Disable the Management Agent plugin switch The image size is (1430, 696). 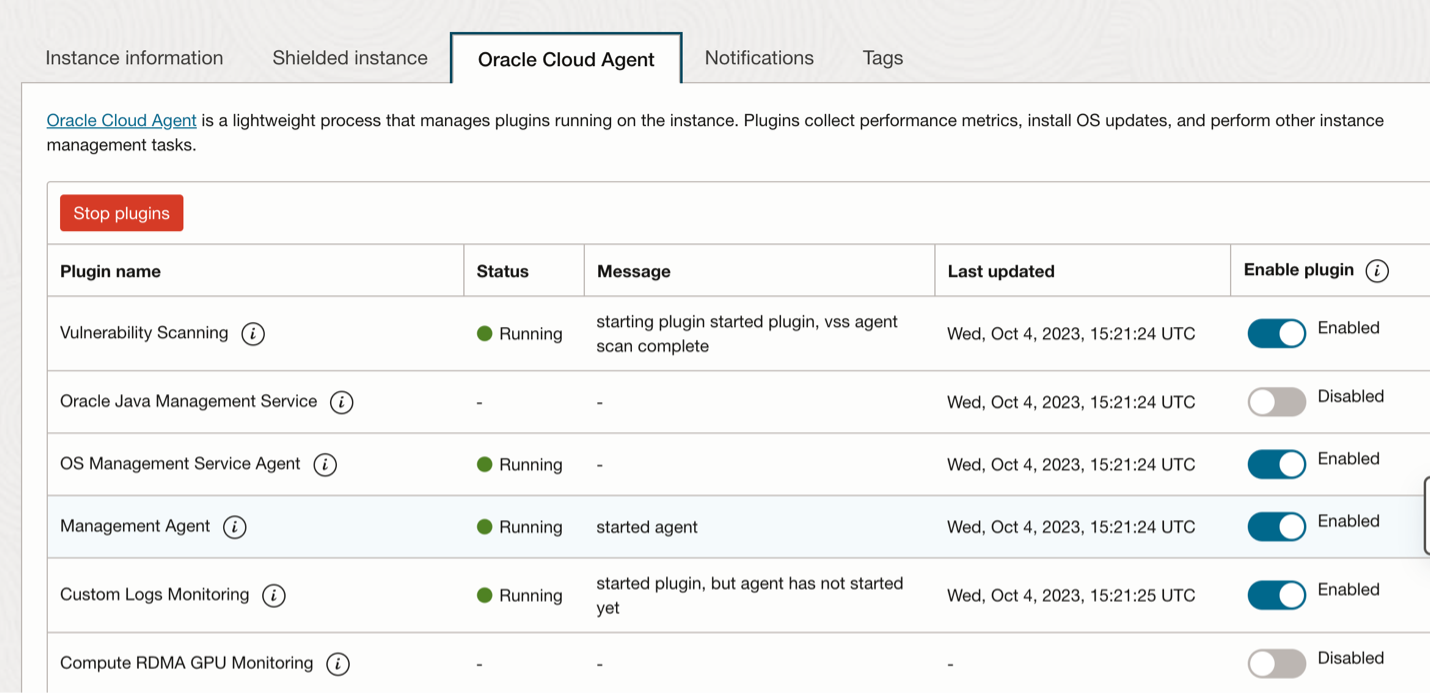coord(1276,527)
